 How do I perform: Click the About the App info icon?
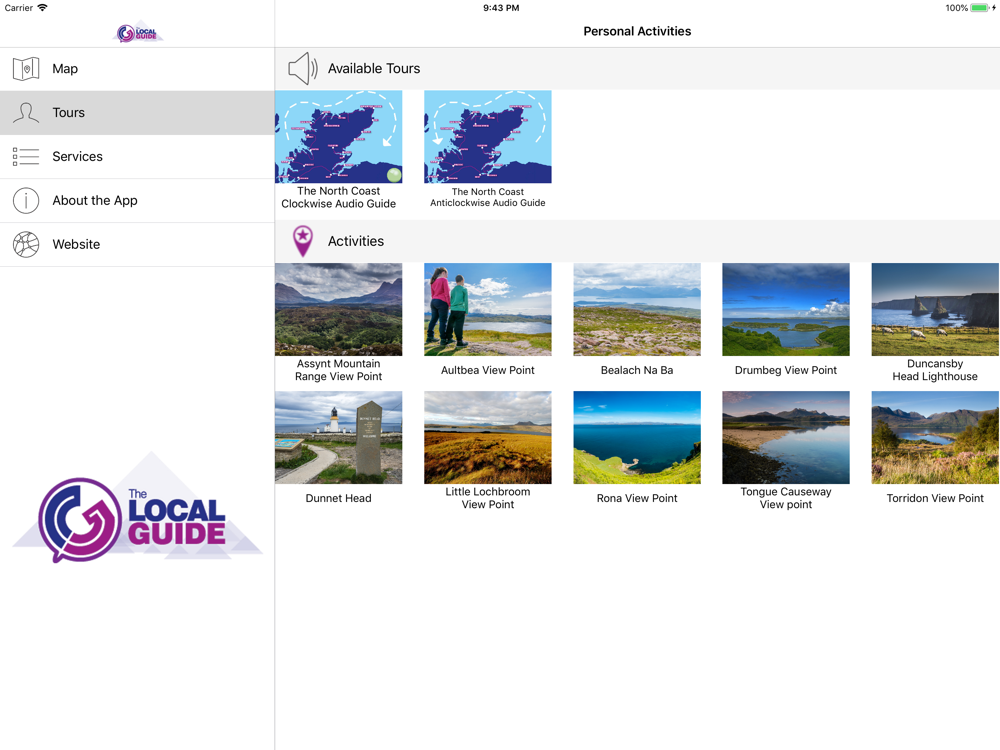coord(26,200)
